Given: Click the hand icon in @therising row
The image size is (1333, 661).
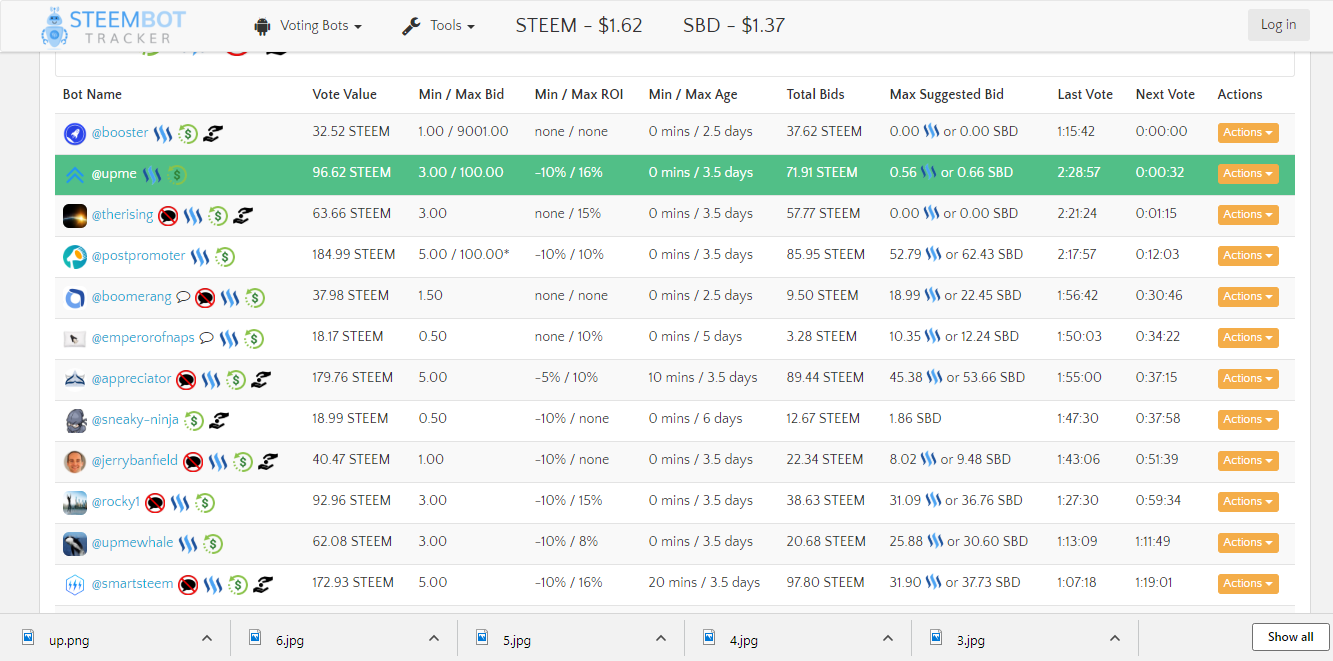Looking at the screenshot, I should pyautogui.click(x=243, y=215).
